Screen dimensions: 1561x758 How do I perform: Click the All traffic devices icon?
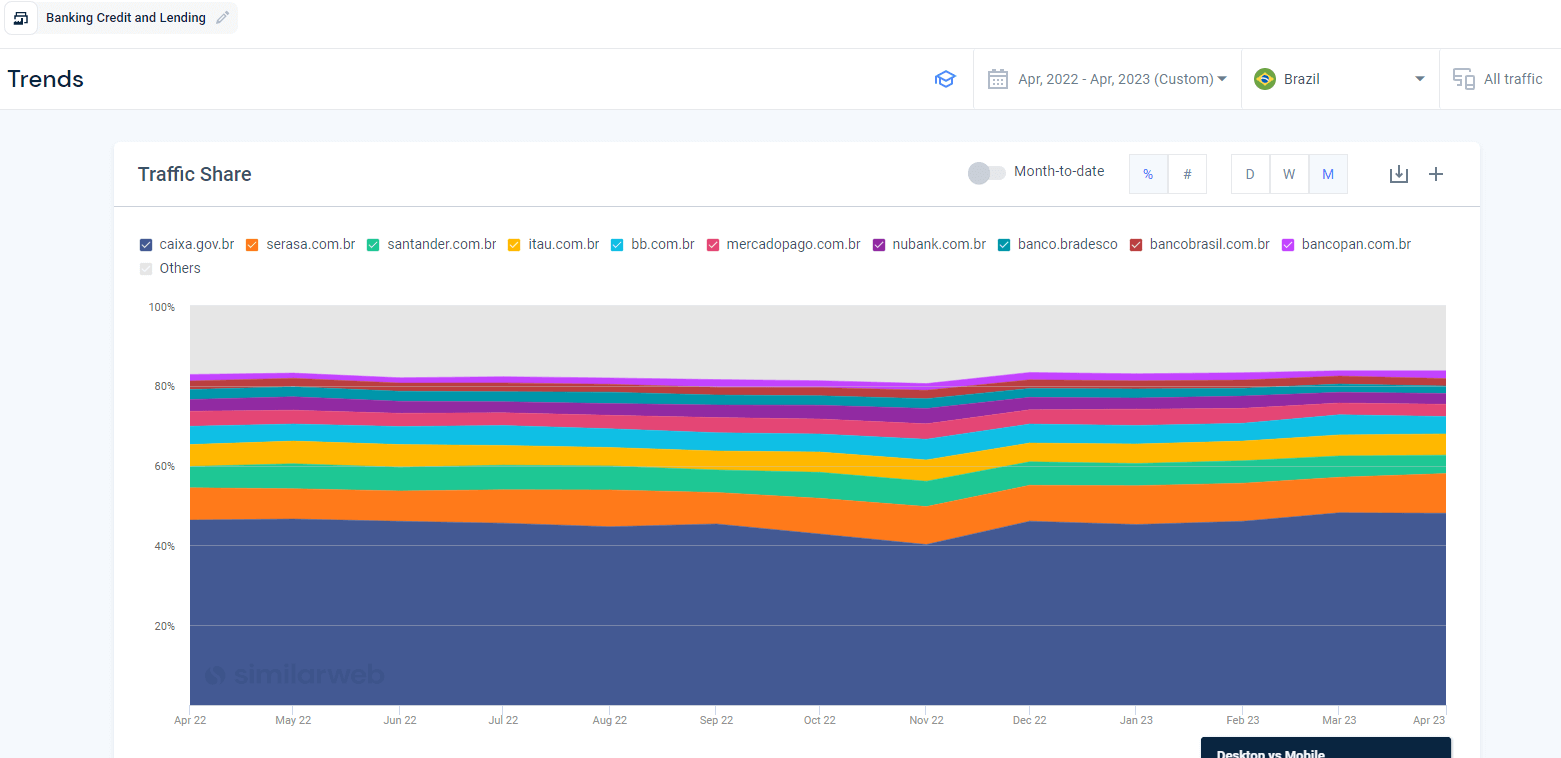(x=1464, y=79)
